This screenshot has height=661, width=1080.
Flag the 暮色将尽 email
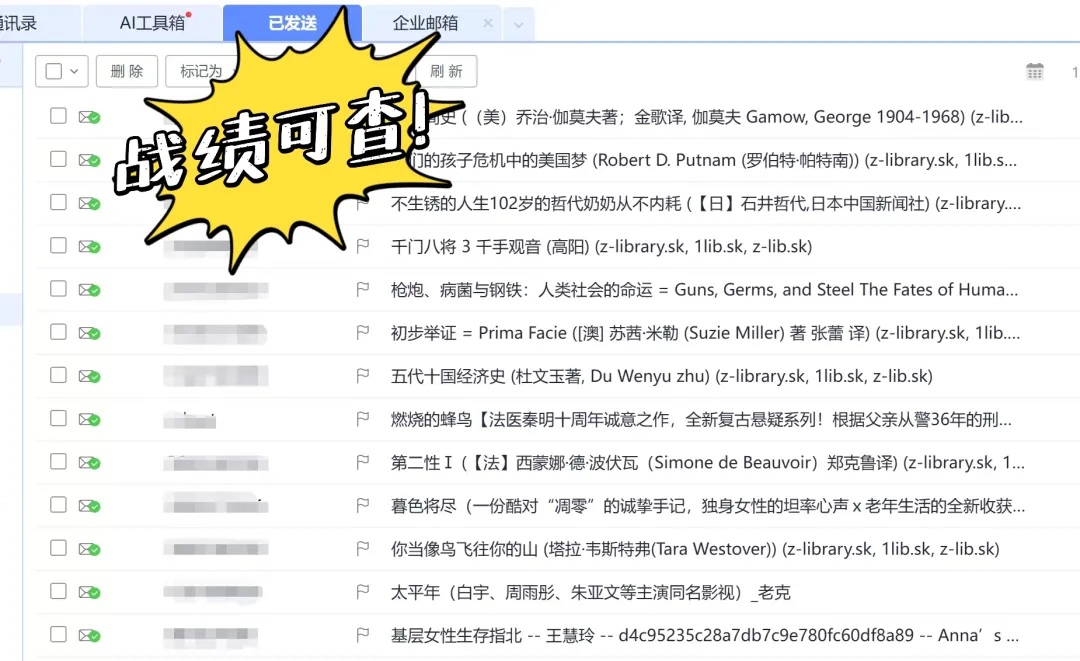[x=363, y=505]
